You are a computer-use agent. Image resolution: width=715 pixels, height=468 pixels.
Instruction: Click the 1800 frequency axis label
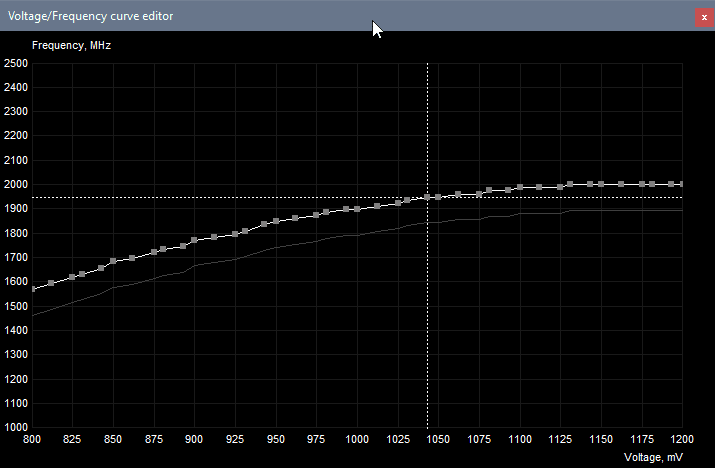16,233
